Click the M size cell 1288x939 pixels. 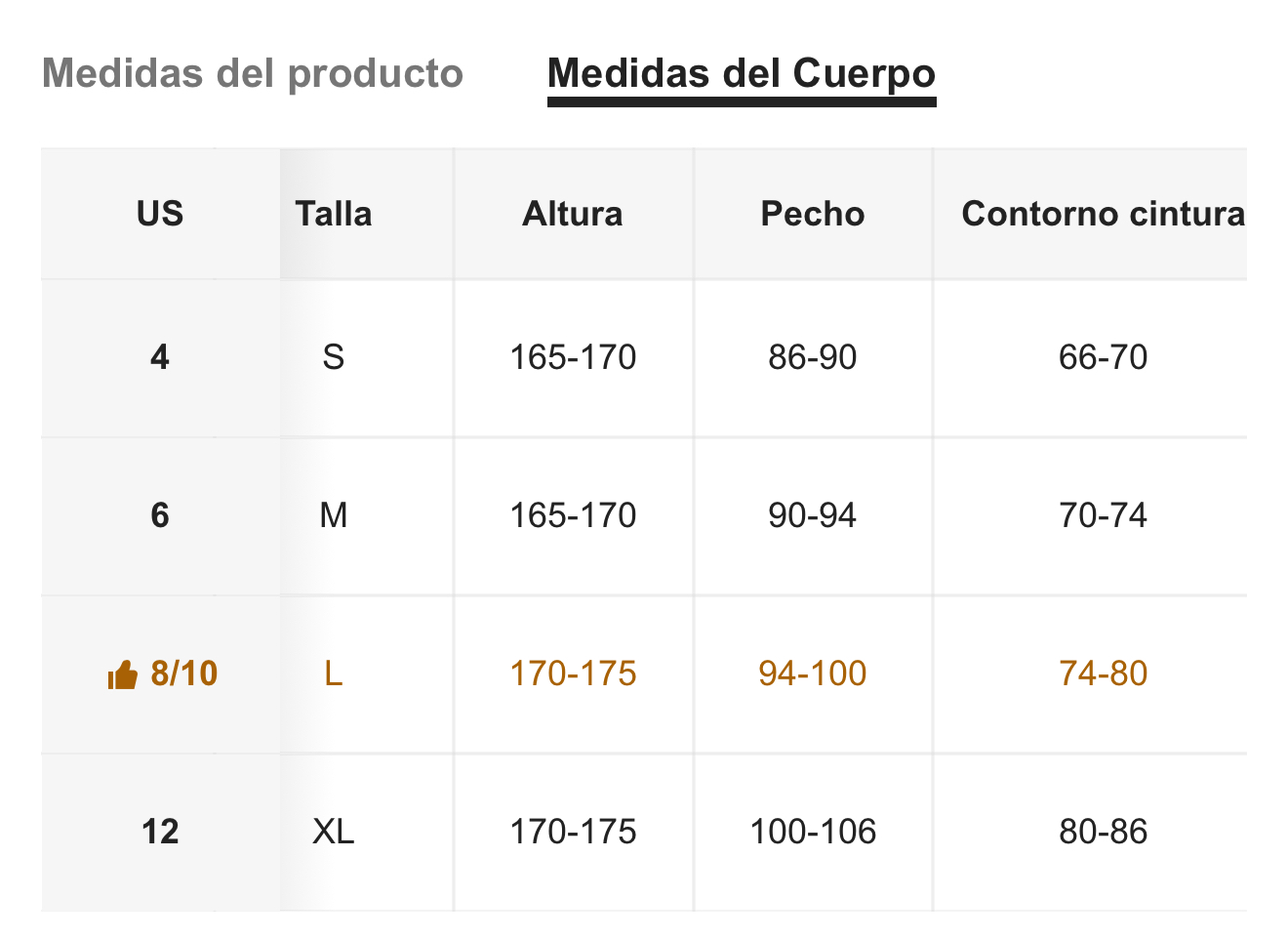click(x=334, y=516)
